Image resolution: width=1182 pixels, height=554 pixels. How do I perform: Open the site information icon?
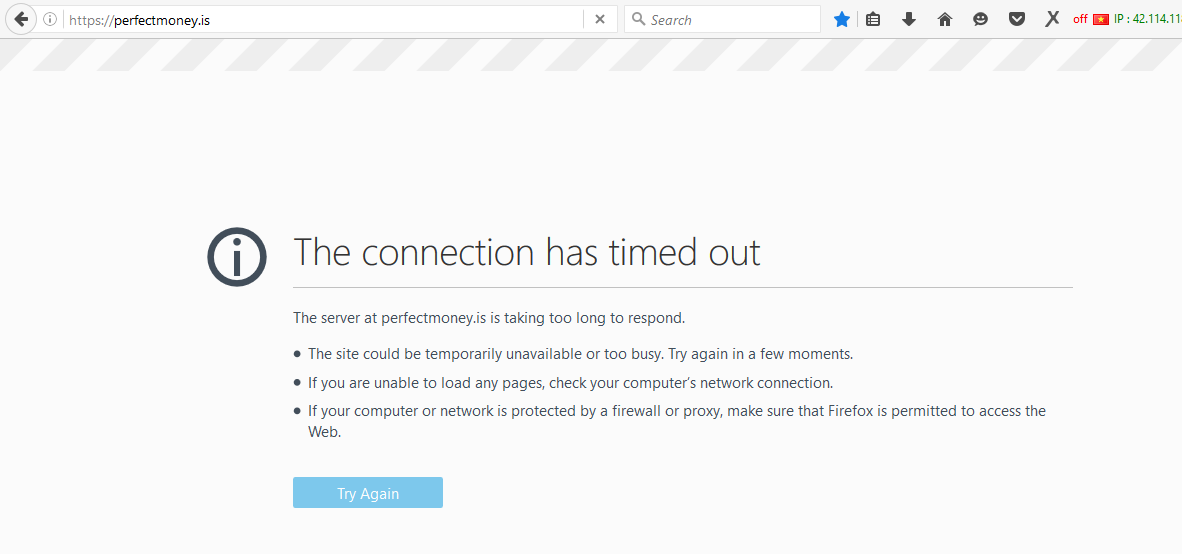pyautogui.click(x=50, y=19)
